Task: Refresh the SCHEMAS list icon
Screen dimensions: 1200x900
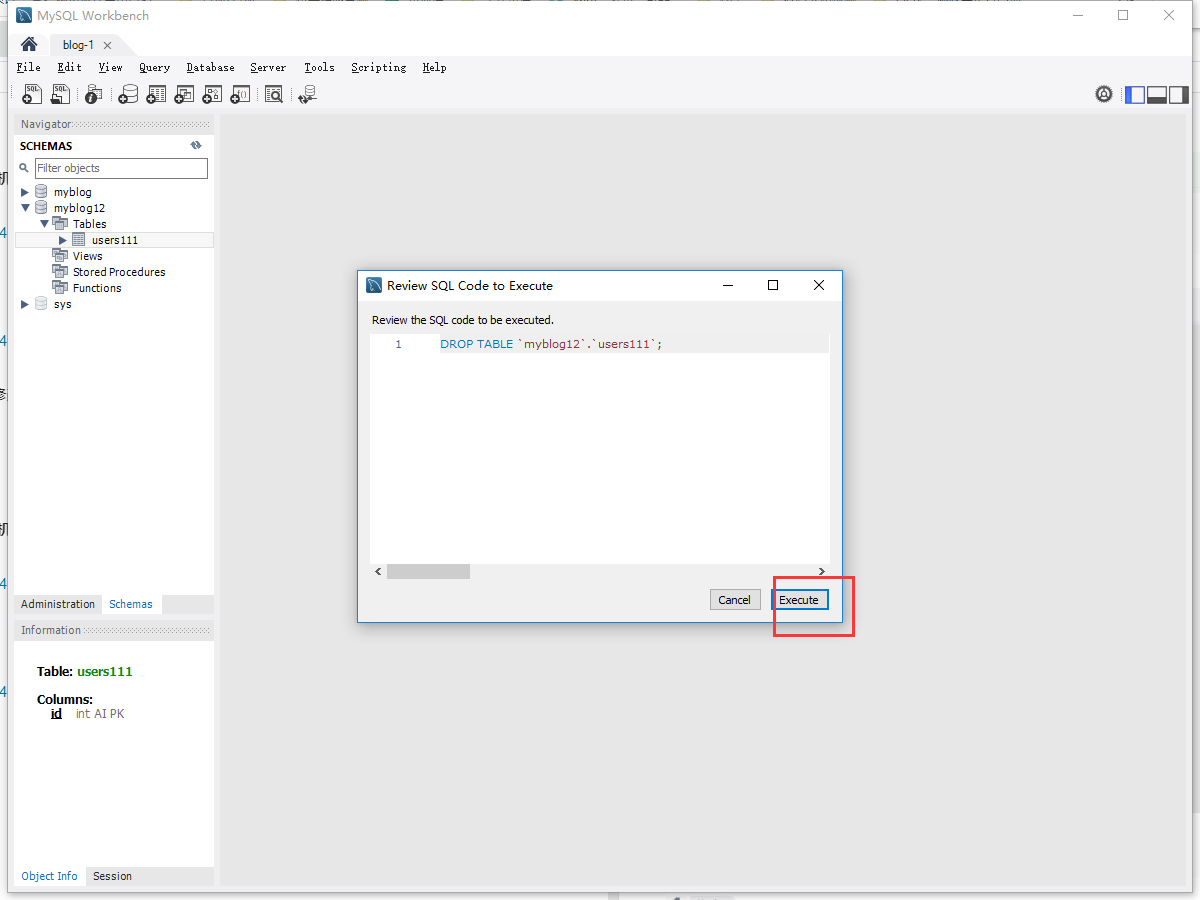Action: [197, 145]
